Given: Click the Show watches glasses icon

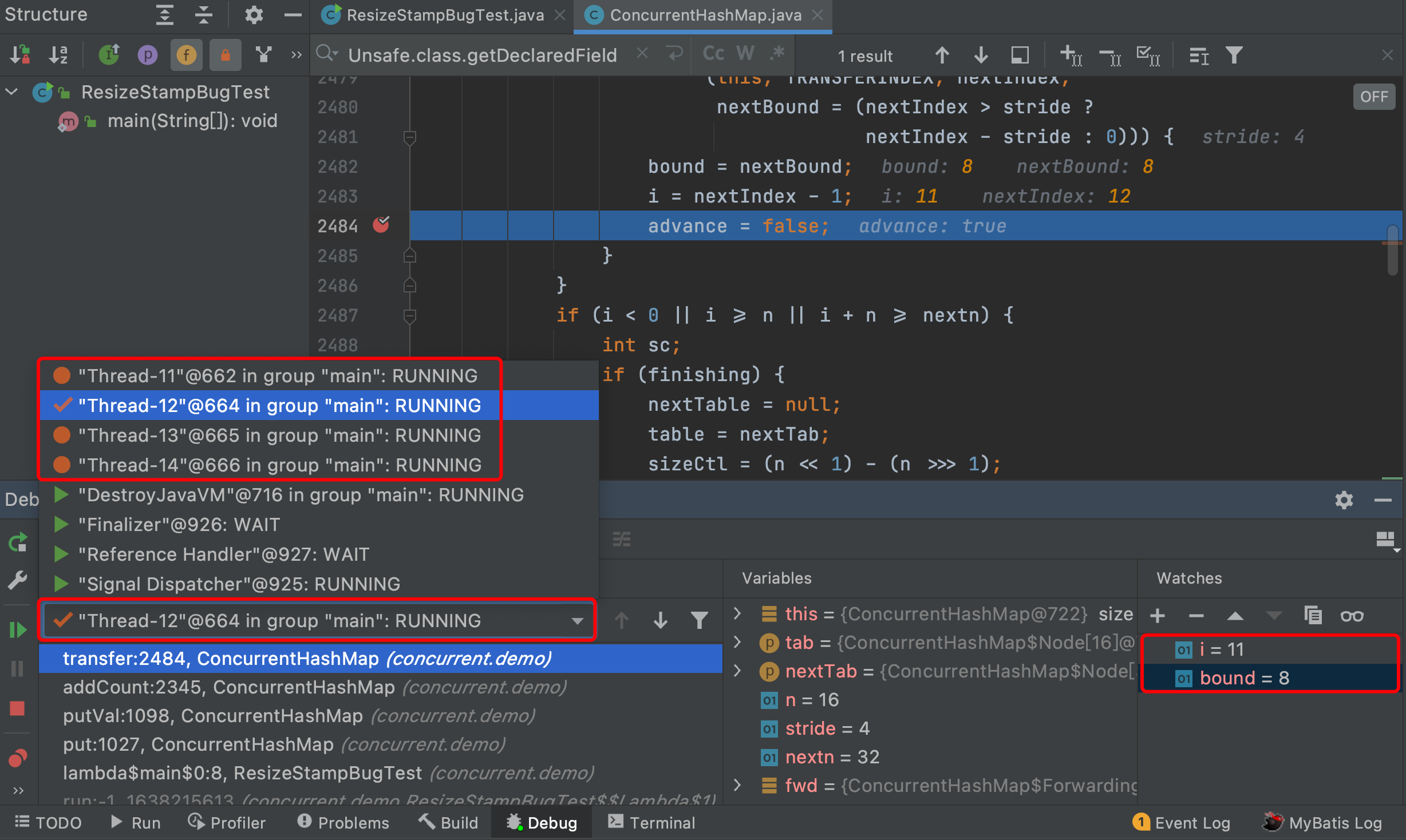Looking at the screenshot, I should click(x=1352, y=616).
